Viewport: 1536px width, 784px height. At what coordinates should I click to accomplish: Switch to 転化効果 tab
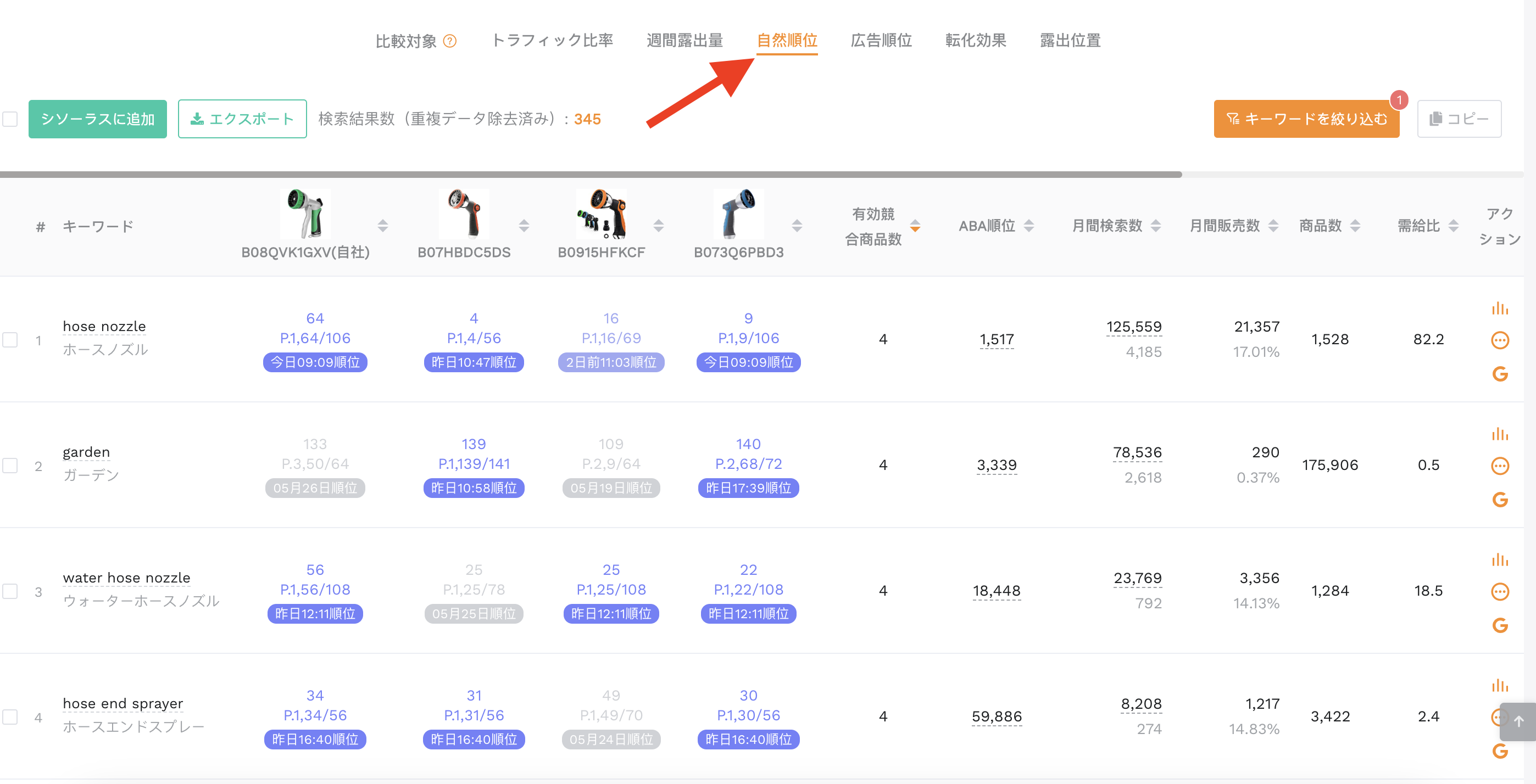pos(976,41)
